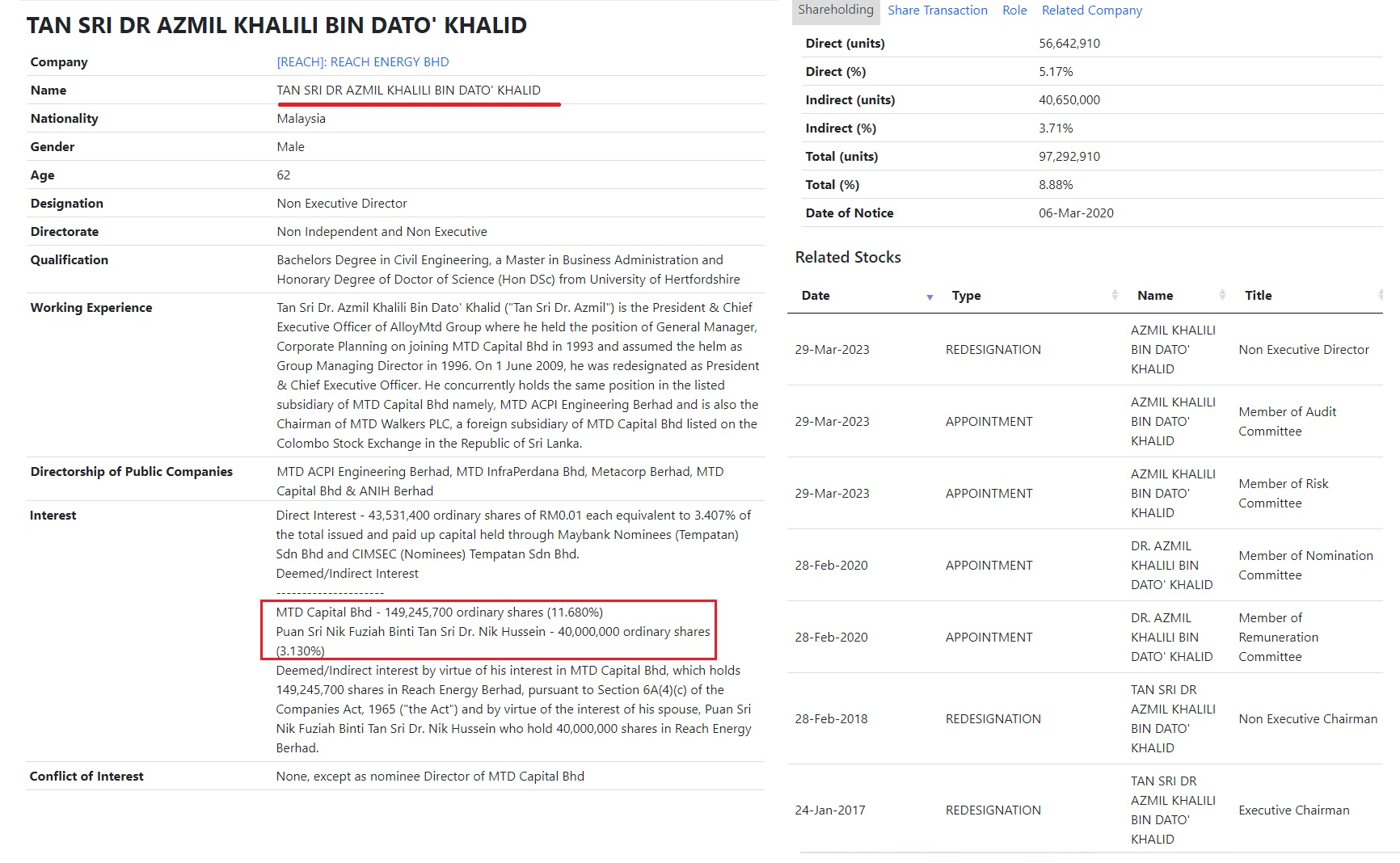Click the Date of Notice value 06-Mar-2020
Viewport: 1400px width, 863px height.
(1076, 213)
